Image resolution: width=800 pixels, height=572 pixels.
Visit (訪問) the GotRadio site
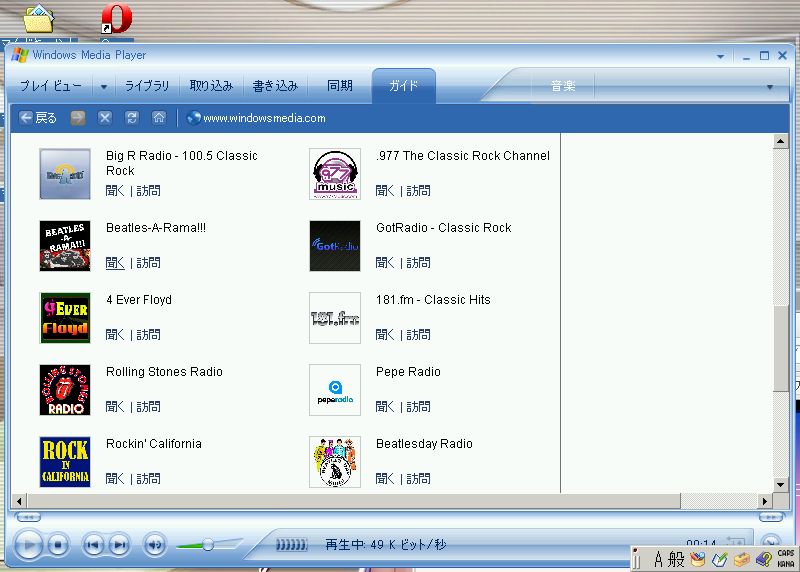pos(418,263)
